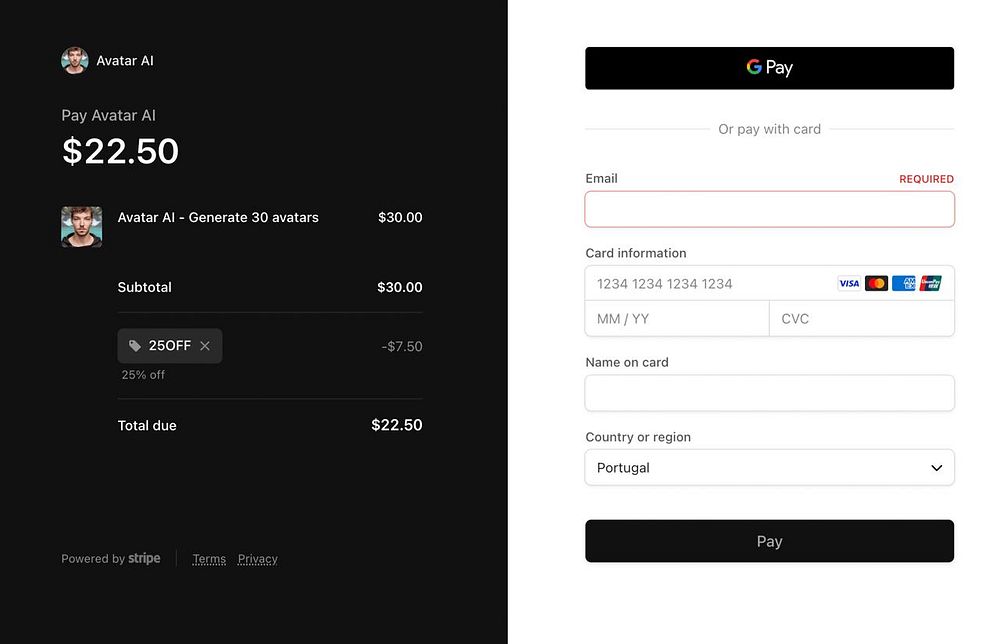Focus the Name on card field
The height and width of the screenshot is (644, 1000).
point(769,393)
